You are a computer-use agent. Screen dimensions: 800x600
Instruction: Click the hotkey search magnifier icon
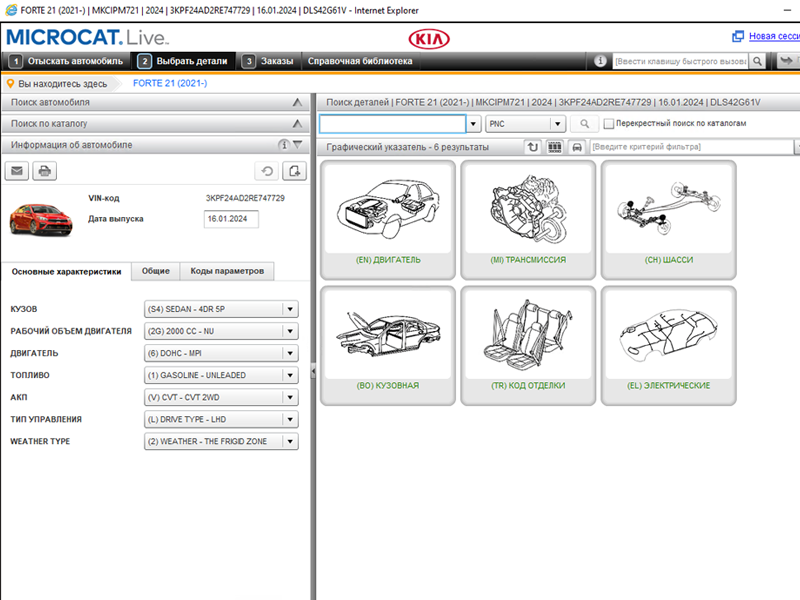coord(758,61)
